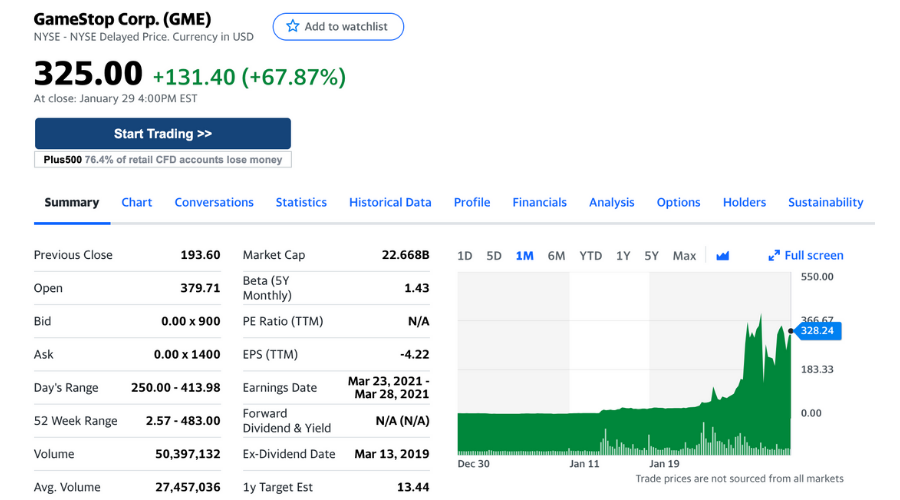
Task: Go to the Statistics tab
Action: 301,202
